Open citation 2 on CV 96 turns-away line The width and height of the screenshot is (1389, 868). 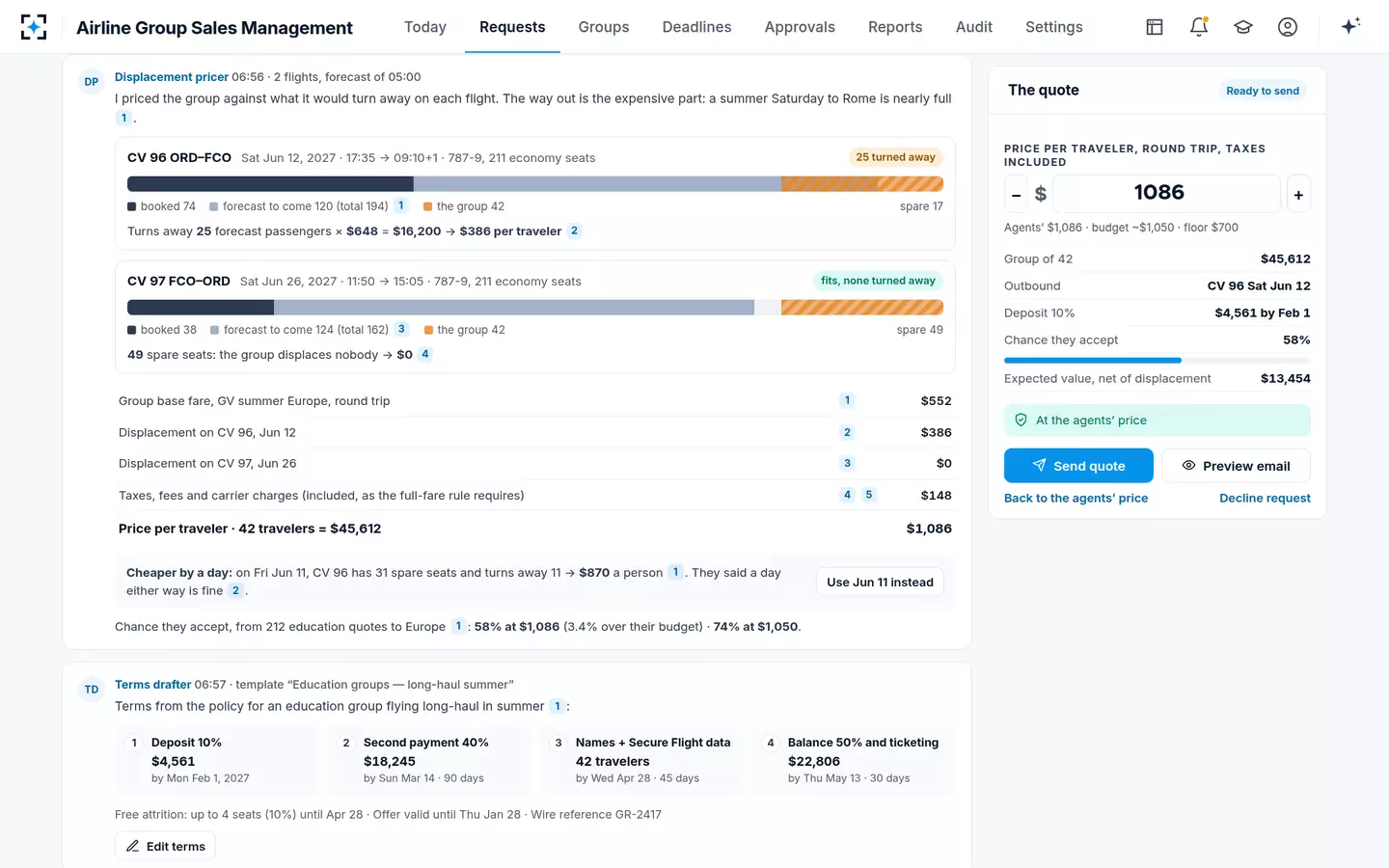pos(575,231)
